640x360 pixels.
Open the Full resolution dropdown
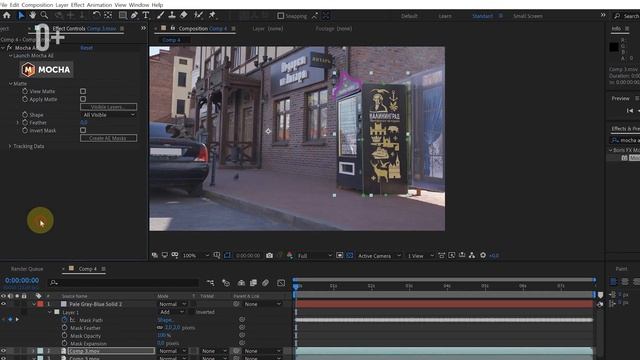314,256
